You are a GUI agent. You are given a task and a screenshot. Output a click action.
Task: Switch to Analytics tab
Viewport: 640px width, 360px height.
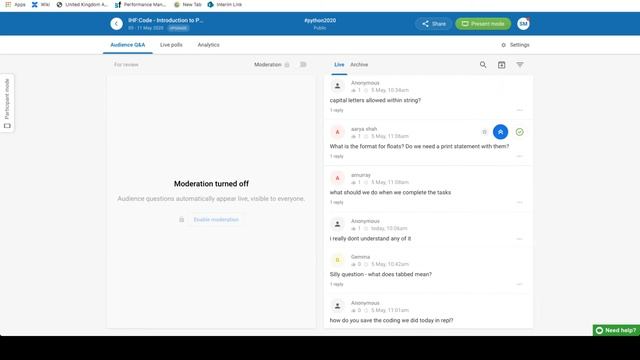click(x=209, y=45)
